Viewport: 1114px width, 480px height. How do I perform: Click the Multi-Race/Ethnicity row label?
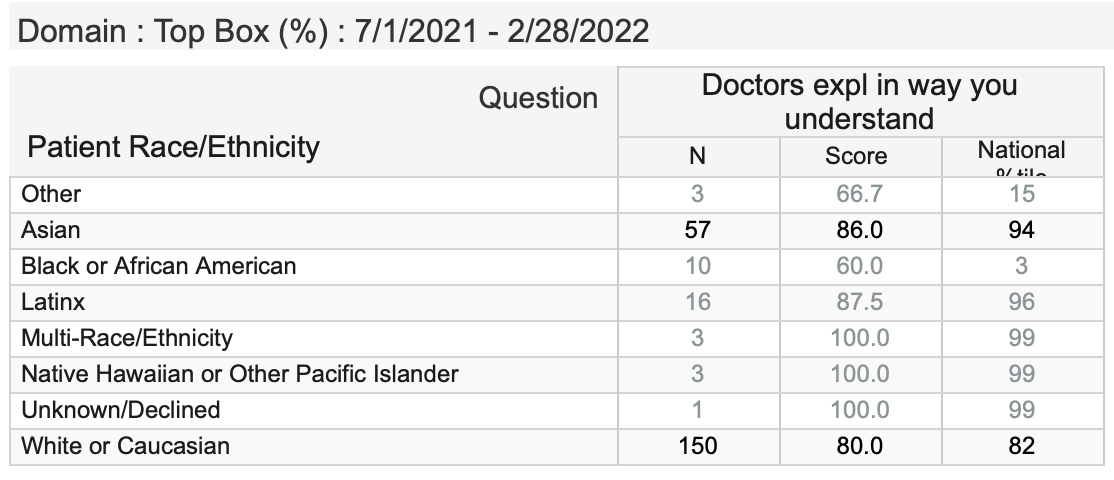point(127,337)
